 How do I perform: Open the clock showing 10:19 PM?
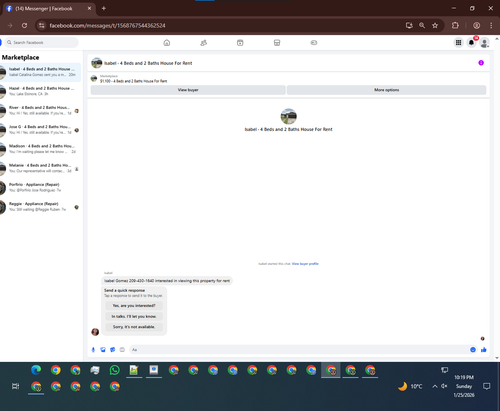point(464,386)
